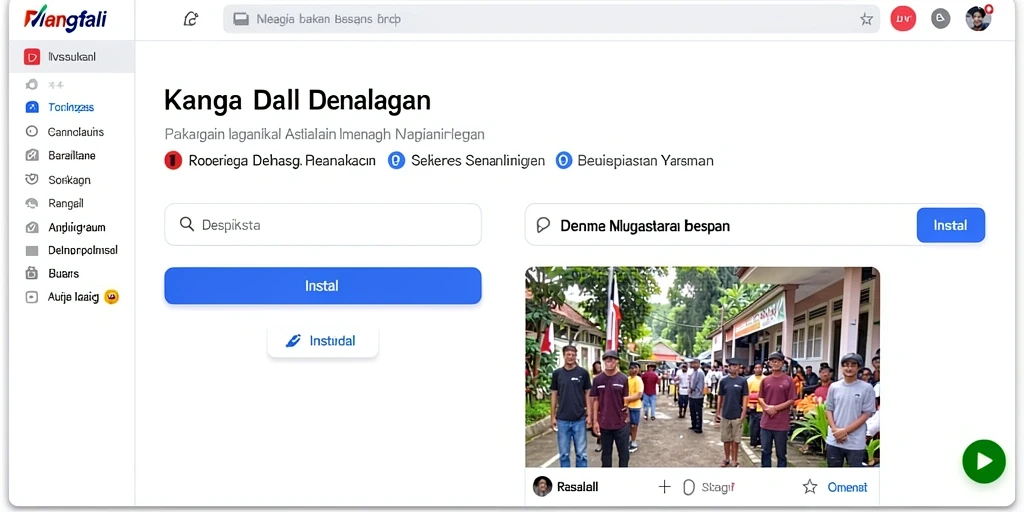
Task: Open the group photo thumbnail
Action: coord(702,367)
